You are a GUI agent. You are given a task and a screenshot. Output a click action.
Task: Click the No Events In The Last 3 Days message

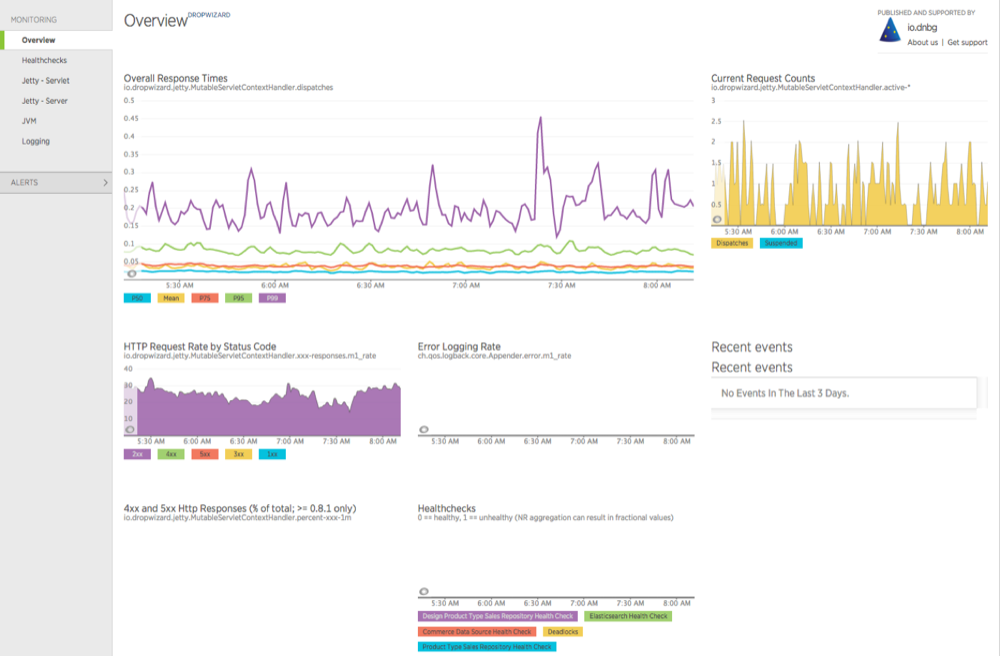click(785, 393)
